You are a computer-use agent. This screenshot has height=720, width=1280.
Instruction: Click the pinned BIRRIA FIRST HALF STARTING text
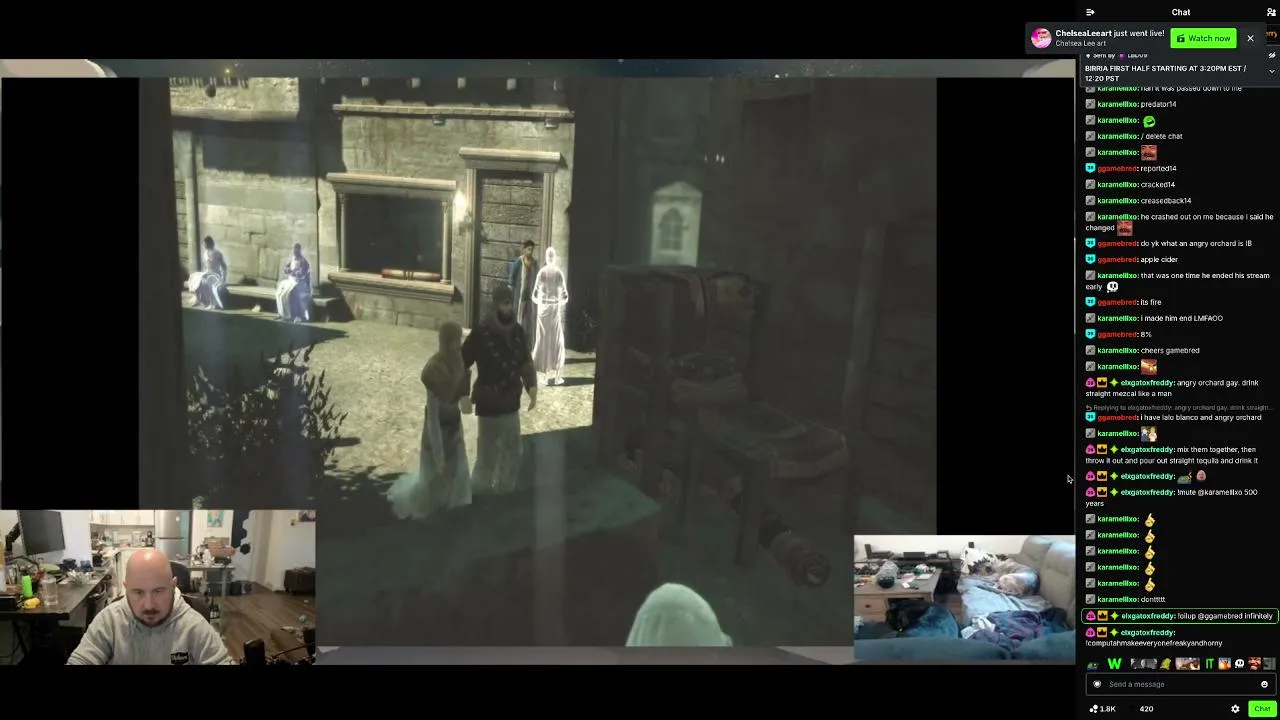[1165, 73]
